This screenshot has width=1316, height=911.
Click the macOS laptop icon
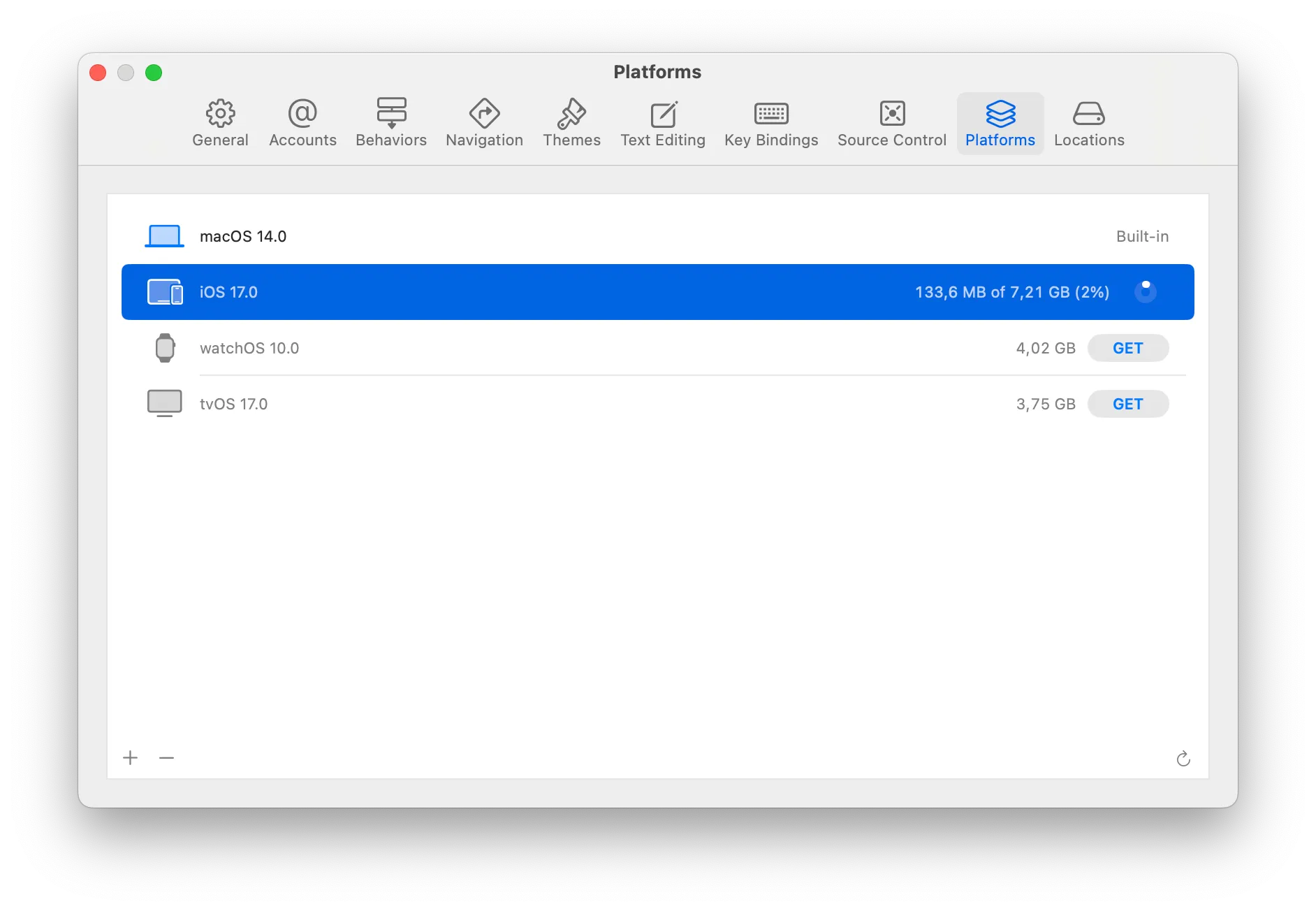(x=163, y=235)
